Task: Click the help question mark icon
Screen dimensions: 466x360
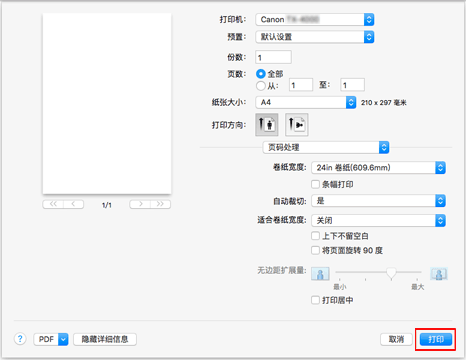Action: click(20, 339)
